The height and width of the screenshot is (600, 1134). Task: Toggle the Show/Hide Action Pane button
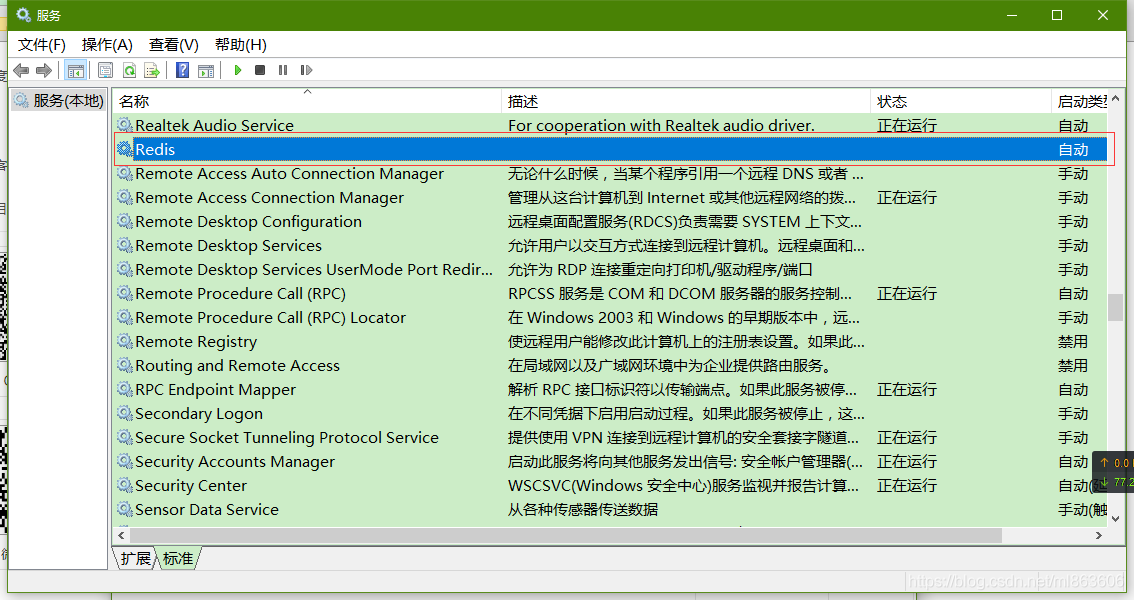tap(206, 70)
